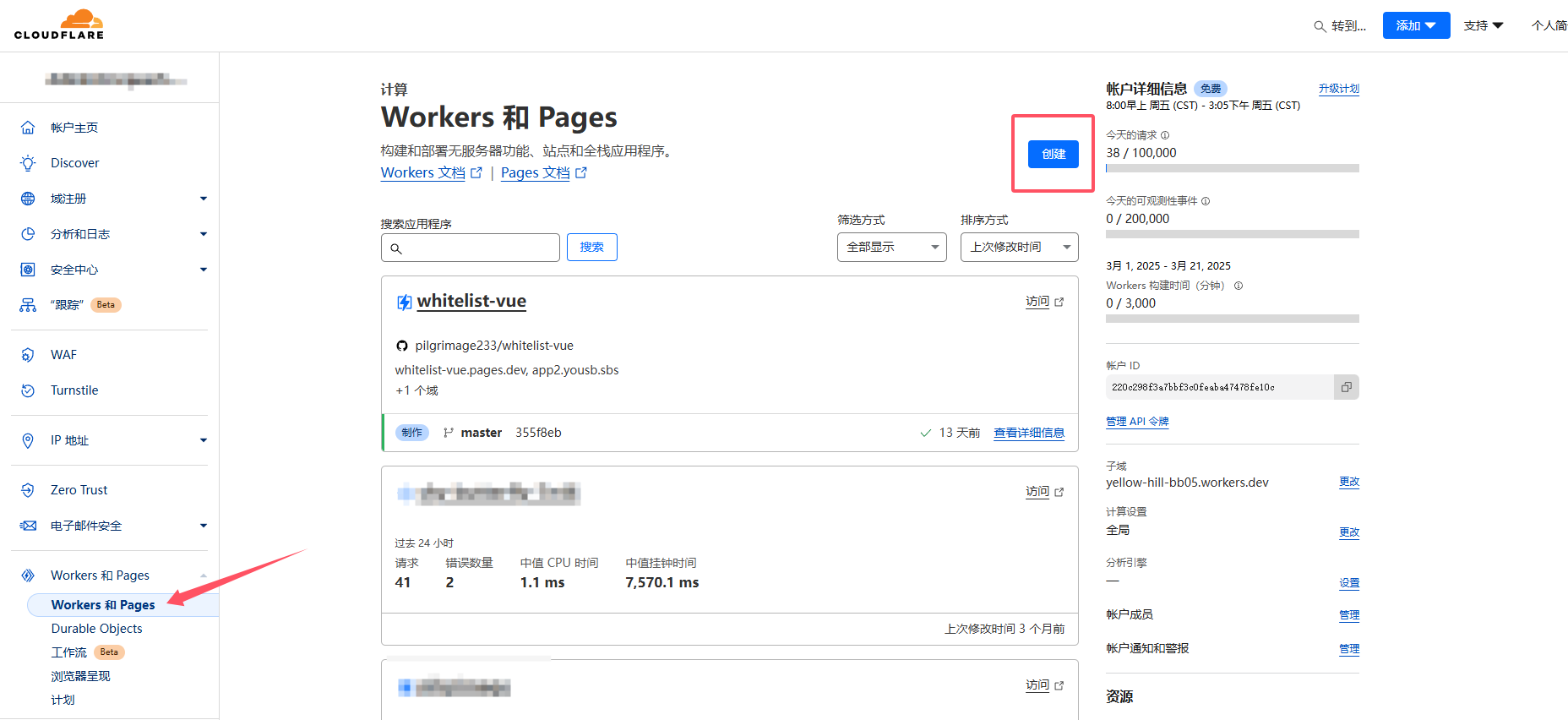Expand the 安全中心 sidebar section

204,270
